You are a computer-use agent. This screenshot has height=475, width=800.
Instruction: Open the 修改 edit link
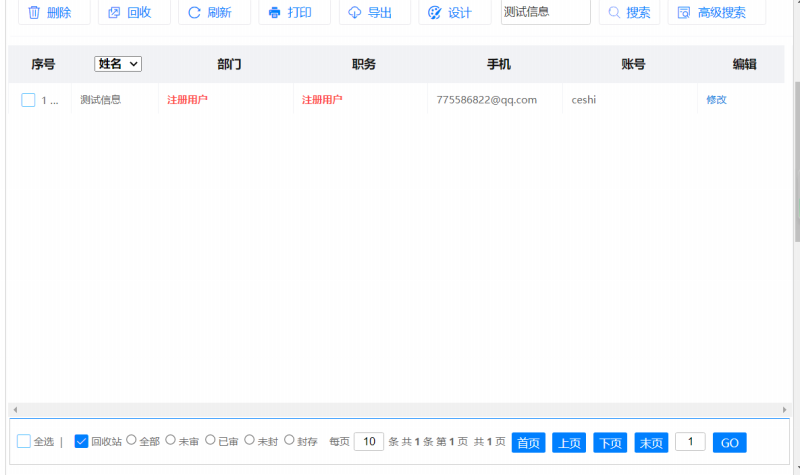(x=716, y=100)
